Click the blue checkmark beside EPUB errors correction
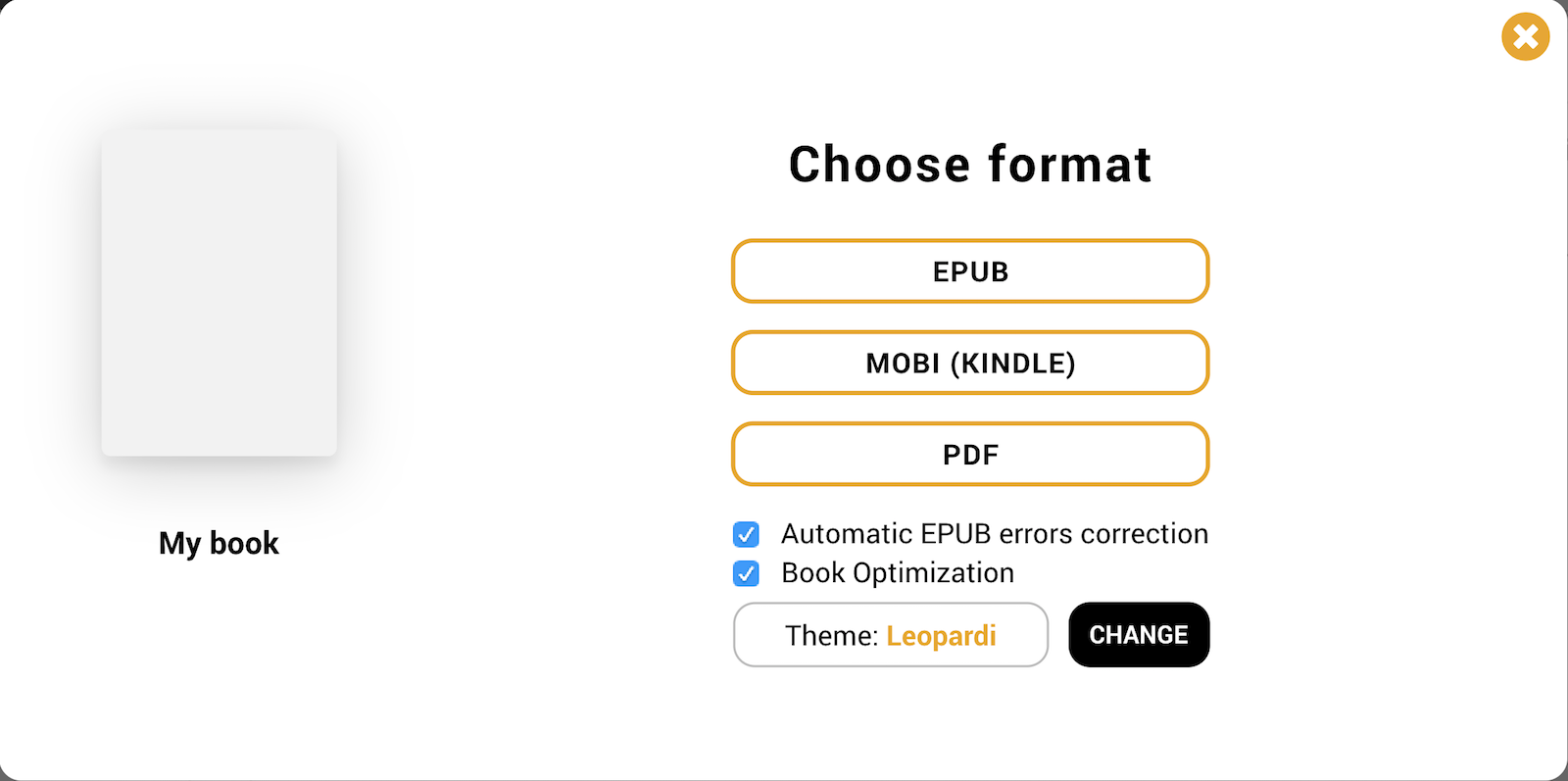 pos(746,534)
